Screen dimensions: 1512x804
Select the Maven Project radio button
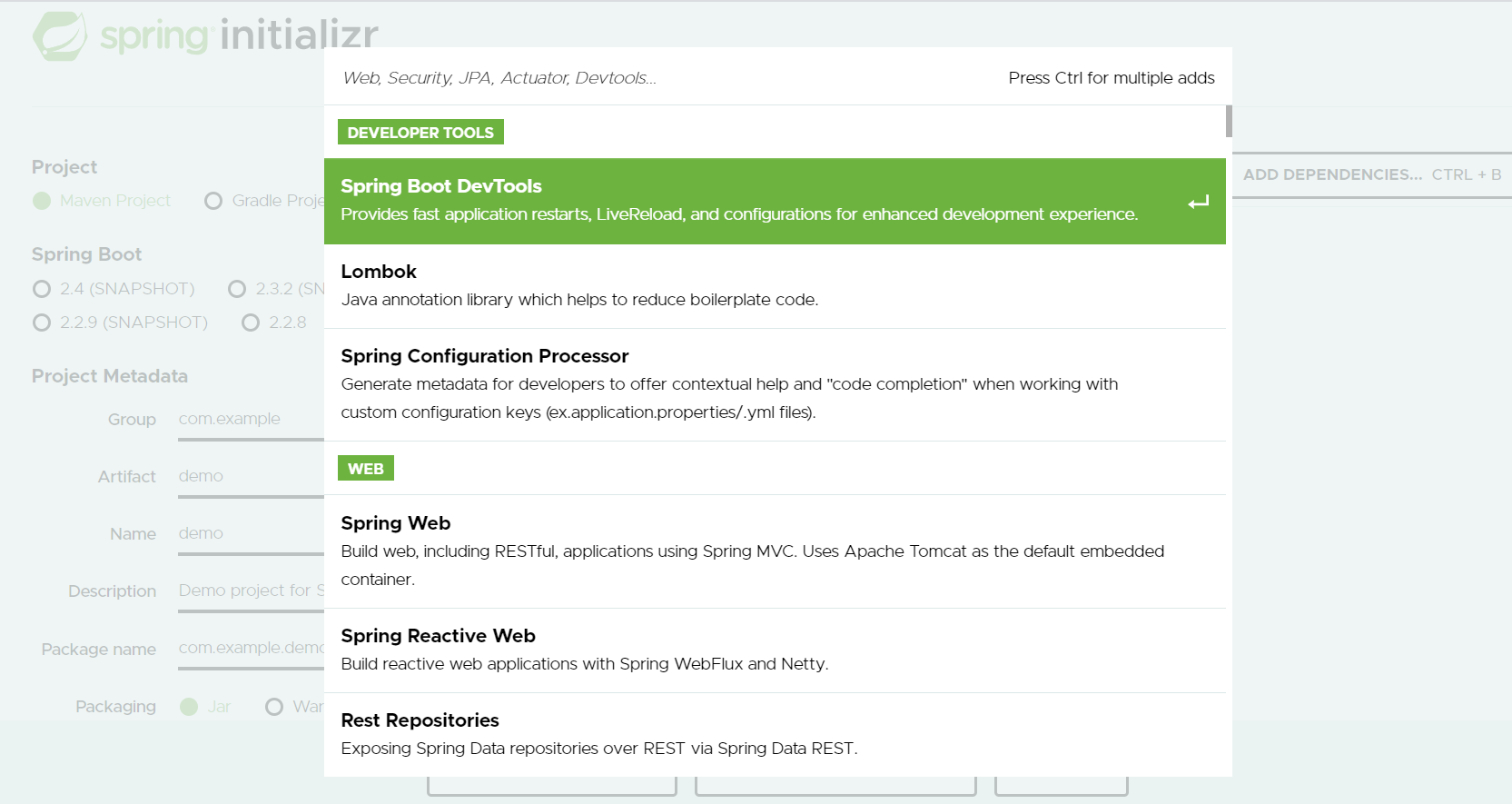pyautogui.click(x=42, y=201)
